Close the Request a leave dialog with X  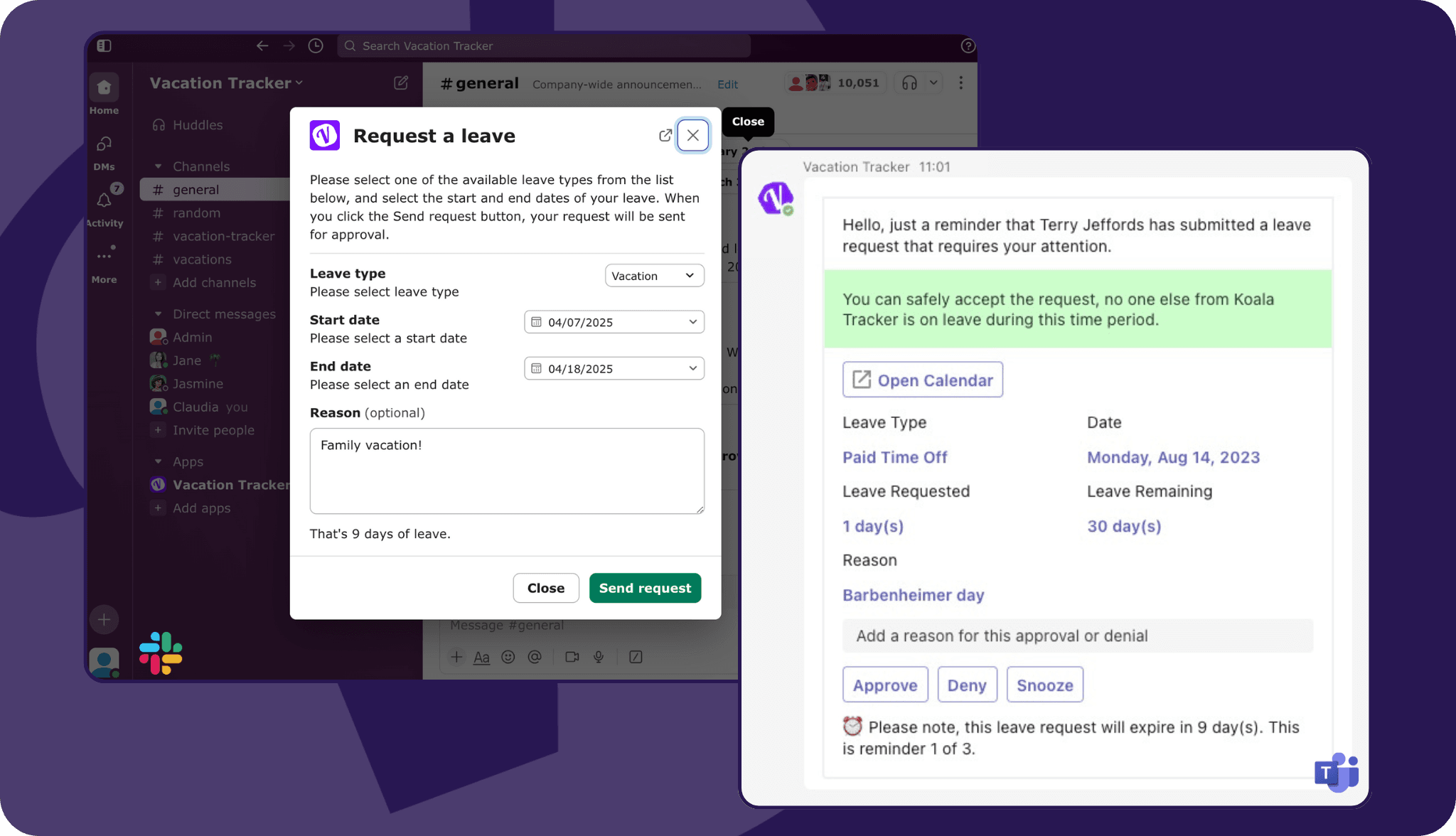point(693,135)
